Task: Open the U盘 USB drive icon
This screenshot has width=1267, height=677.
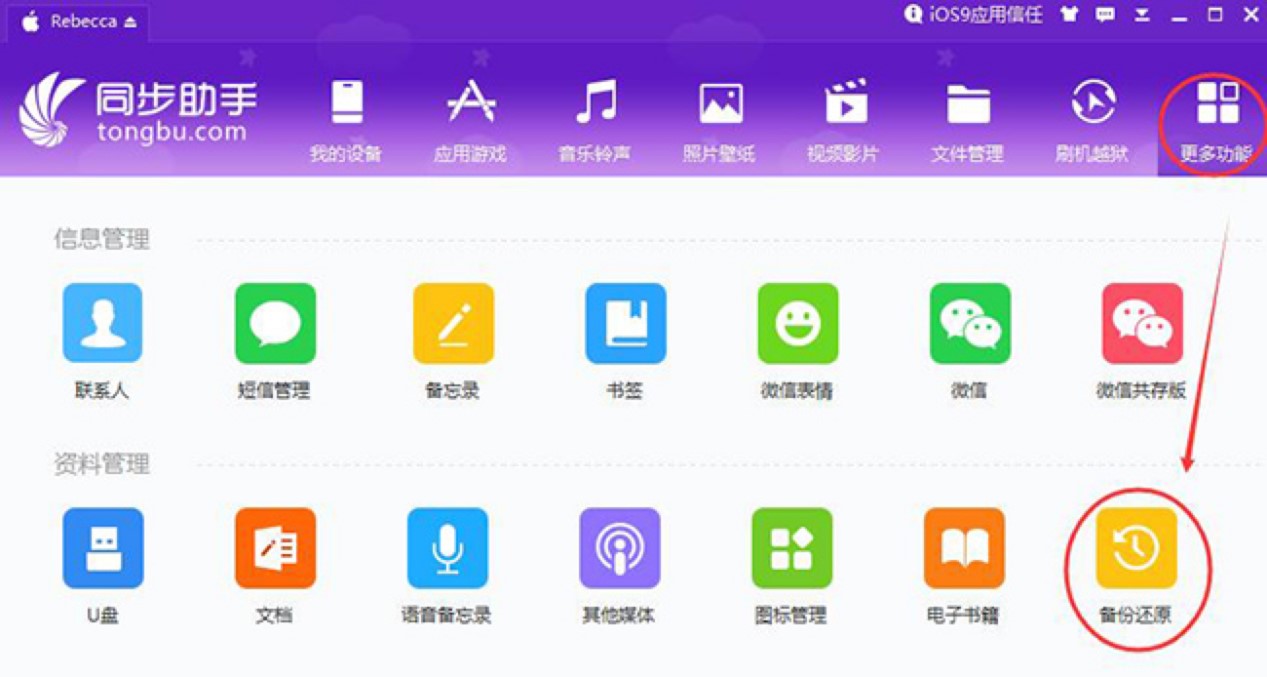Action: click(x=102, y=548)
